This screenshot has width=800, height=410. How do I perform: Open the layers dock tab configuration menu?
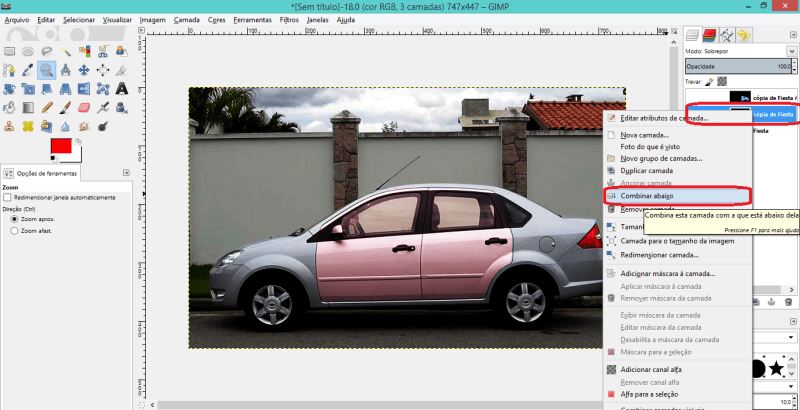point(793,34)
